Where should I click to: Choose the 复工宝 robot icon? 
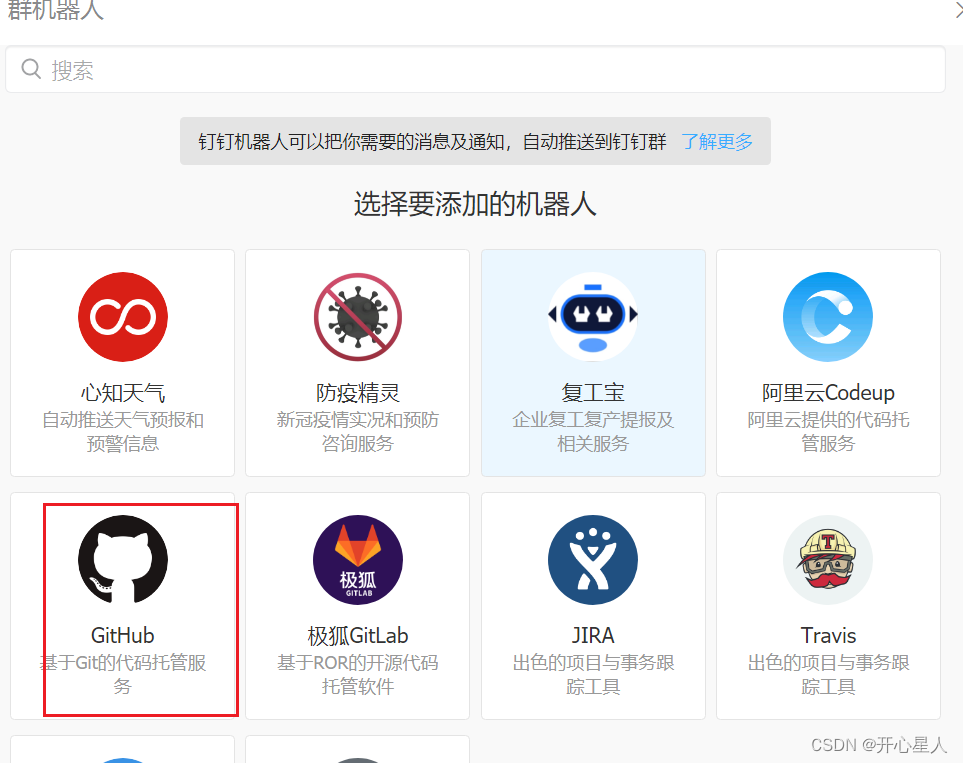pos(593,317)
